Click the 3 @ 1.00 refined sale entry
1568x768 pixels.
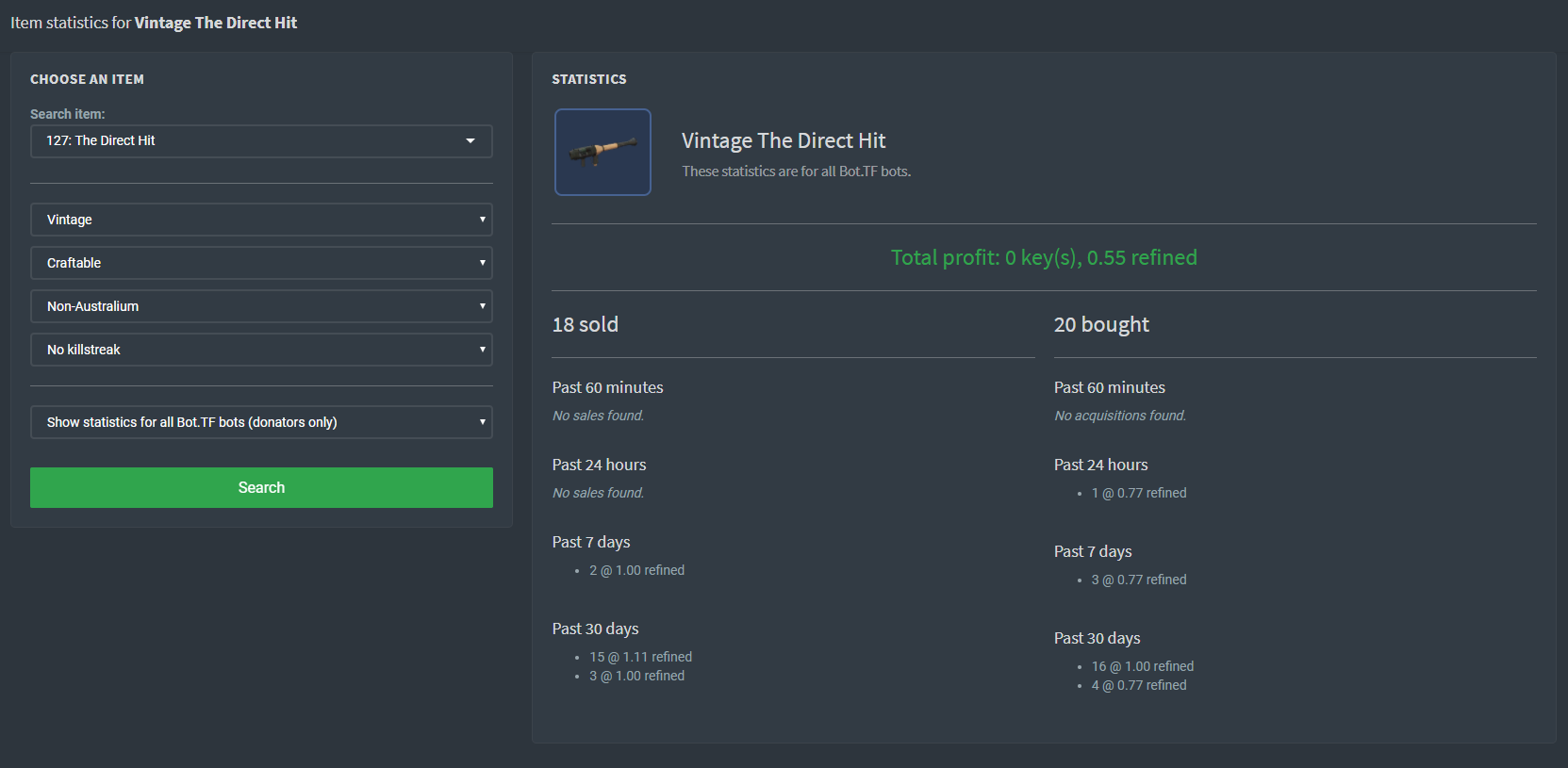pos(637,676)
